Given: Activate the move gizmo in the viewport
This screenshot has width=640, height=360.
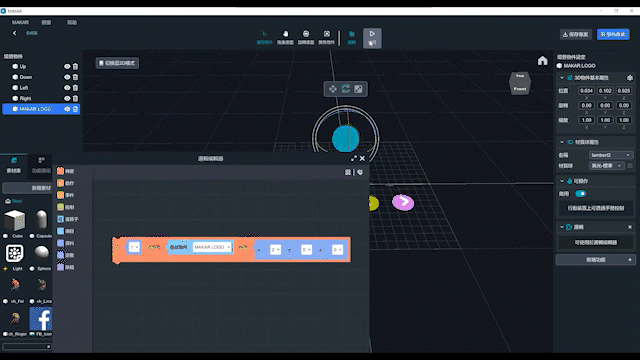Looking at the screenshot, I should 333,89.
